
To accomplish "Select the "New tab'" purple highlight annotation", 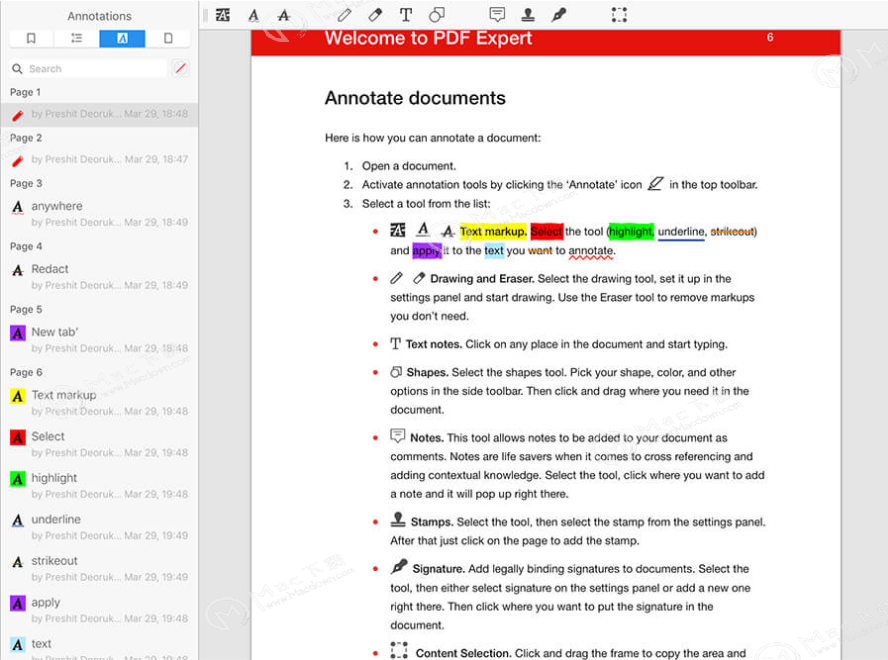I will point(99,339).
